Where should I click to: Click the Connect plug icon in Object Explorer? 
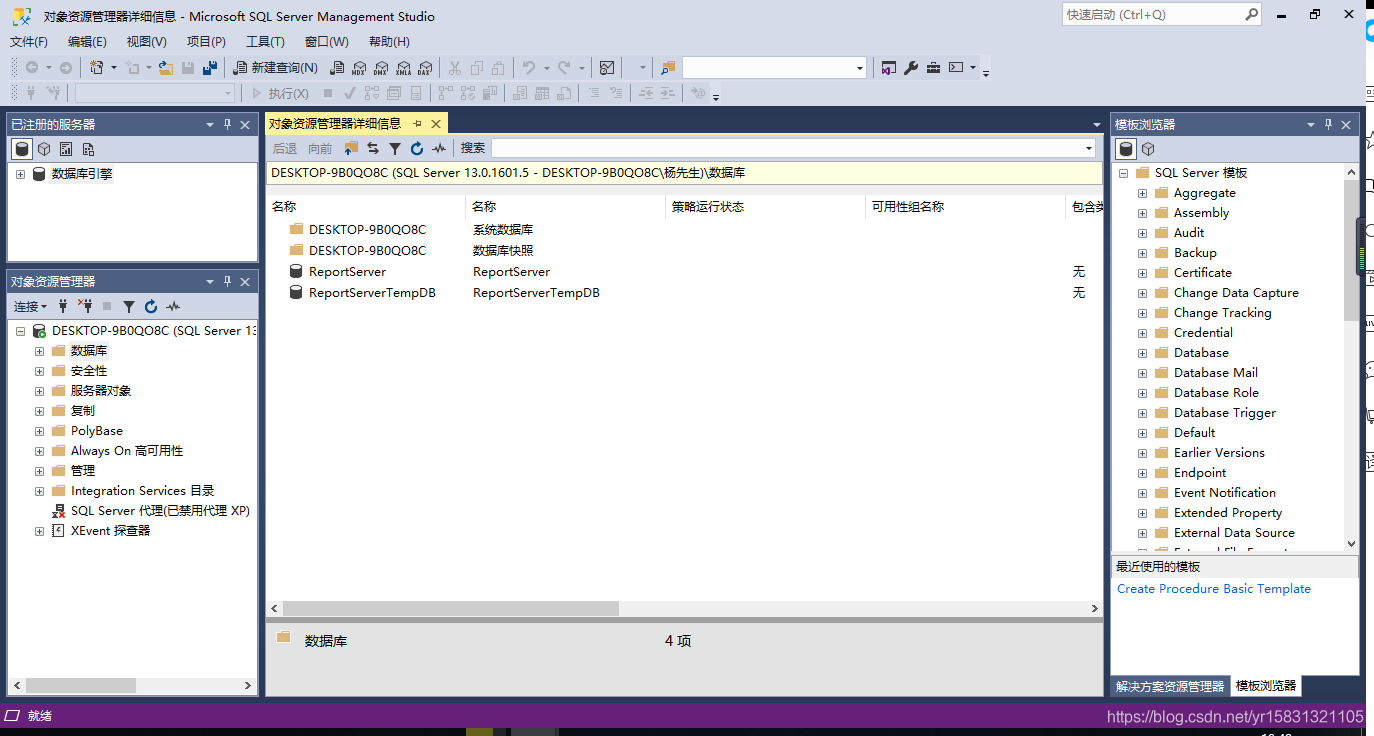pyautogui.click(x=63, y=306)
